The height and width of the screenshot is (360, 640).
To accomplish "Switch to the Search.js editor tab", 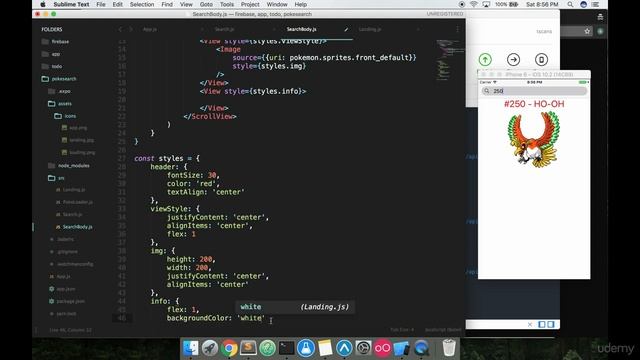I will tap(224, 29).
